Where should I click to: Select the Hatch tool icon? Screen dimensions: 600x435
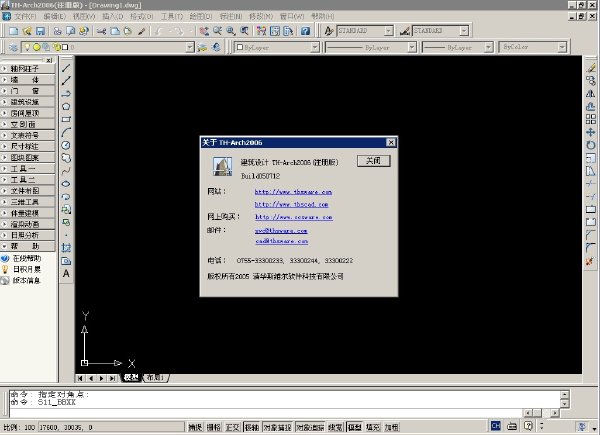pyautogui.click(x=66, y=248)
